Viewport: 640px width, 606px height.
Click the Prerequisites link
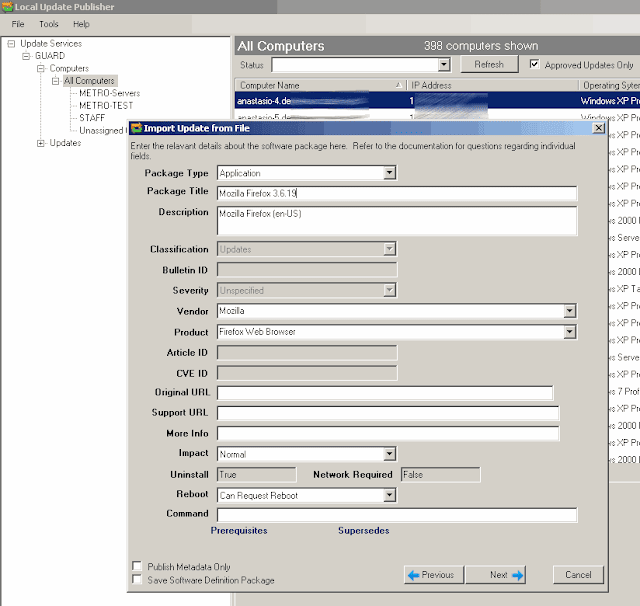coord(239,531)
